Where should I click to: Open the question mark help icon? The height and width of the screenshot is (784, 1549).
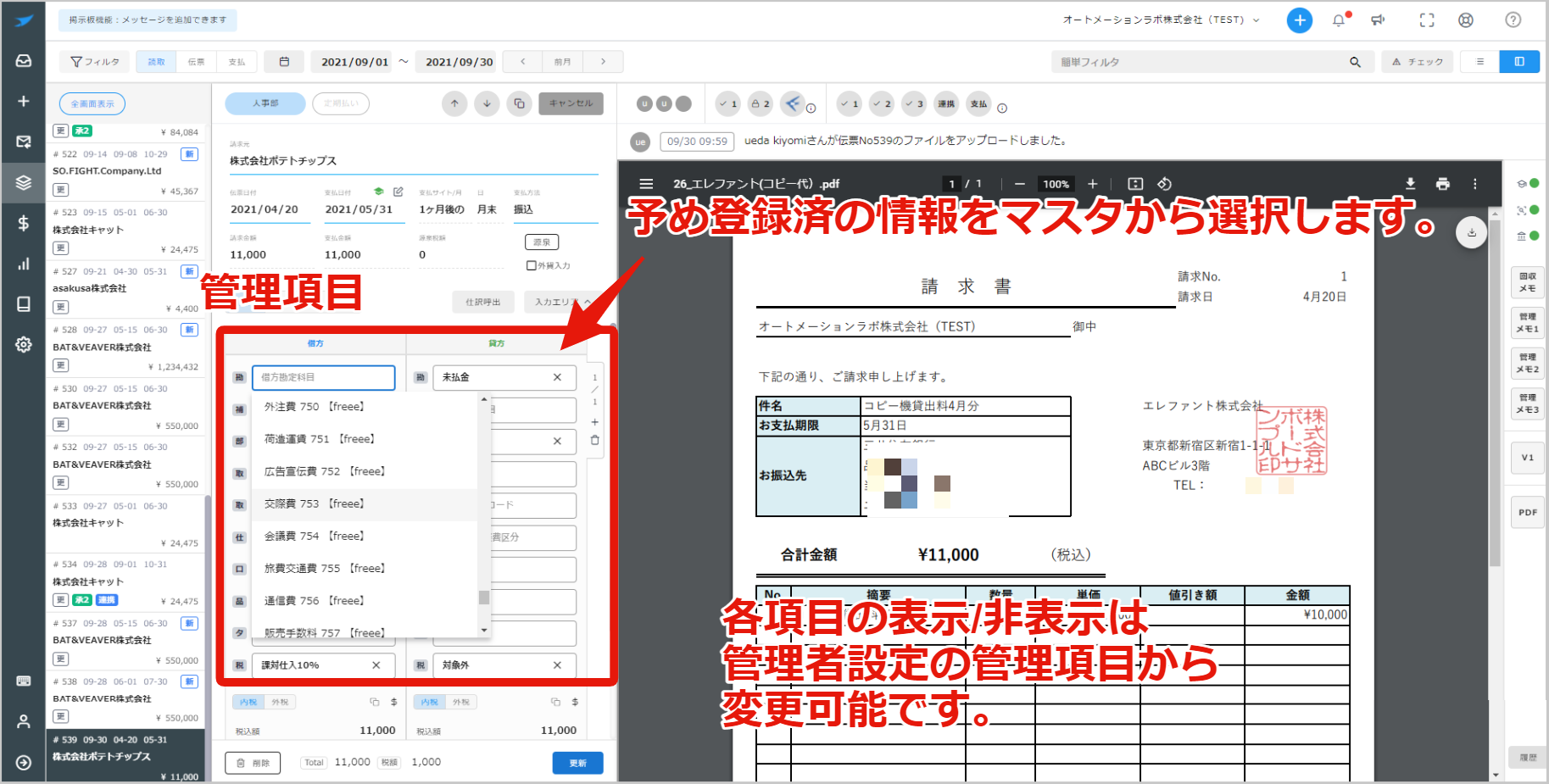1513,19
